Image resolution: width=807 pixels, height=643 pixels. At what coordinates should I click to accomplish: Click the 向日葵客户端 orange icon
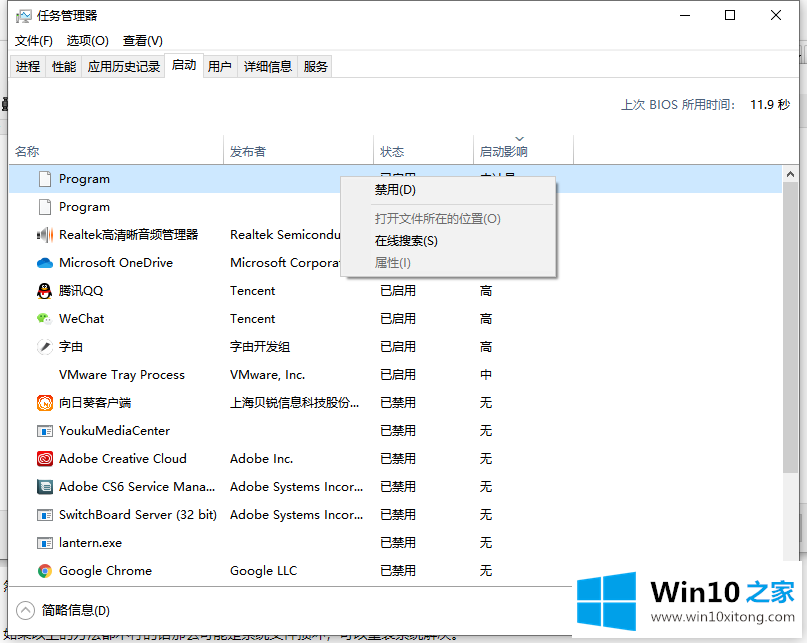pos(45,403)
